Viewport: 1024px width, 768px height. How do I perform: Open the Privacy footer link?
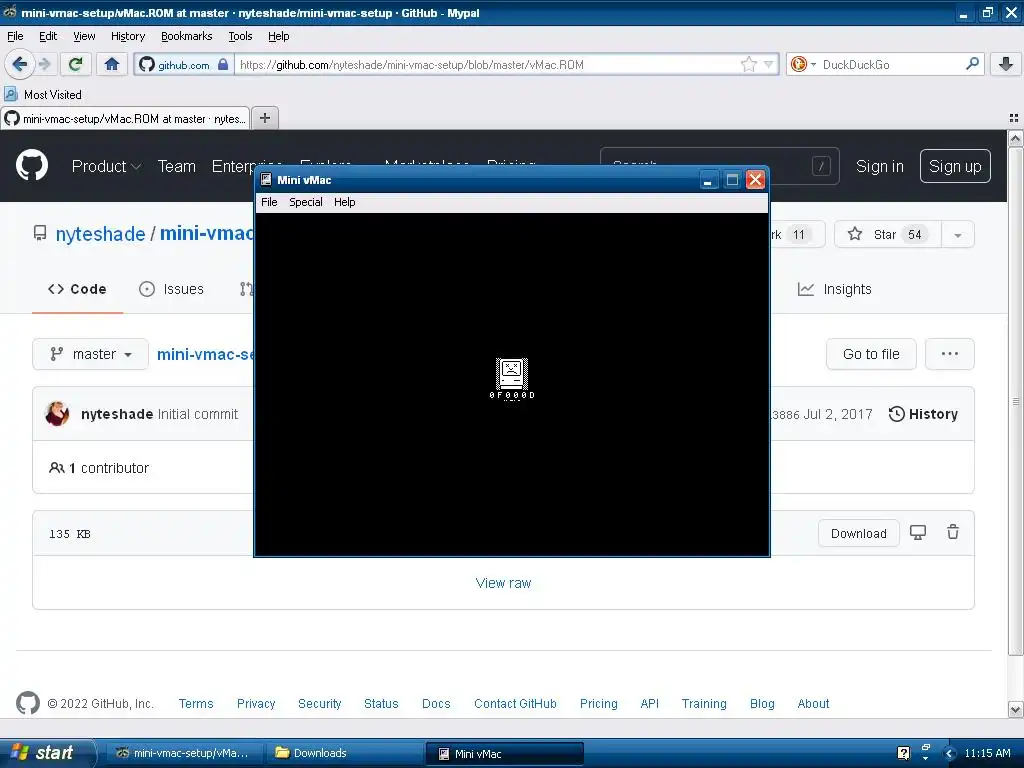coord(256,703)
